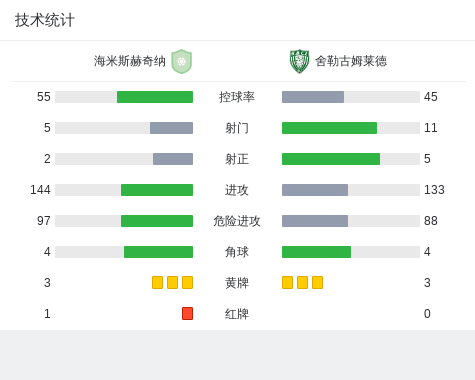The width and height of the screenshot is (475, 380).
Task: Click the away team green shots bar for 射门
Action: [329, 128]
